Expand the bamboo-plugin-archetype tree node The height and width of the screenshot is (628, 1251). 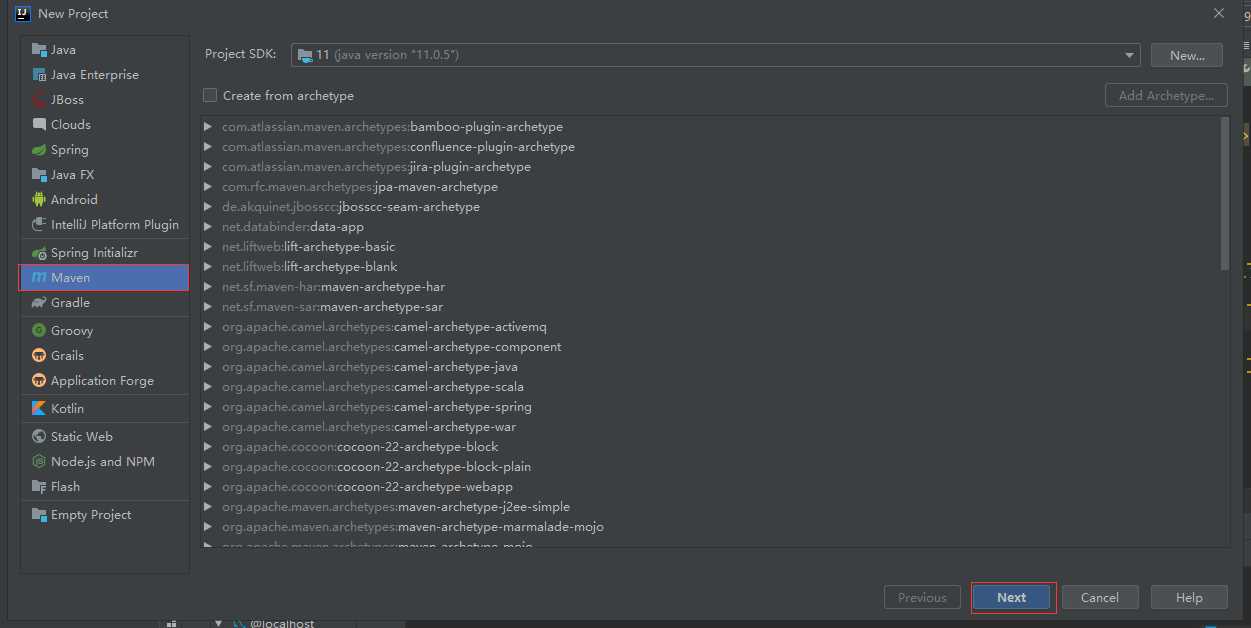coord(208,127)
